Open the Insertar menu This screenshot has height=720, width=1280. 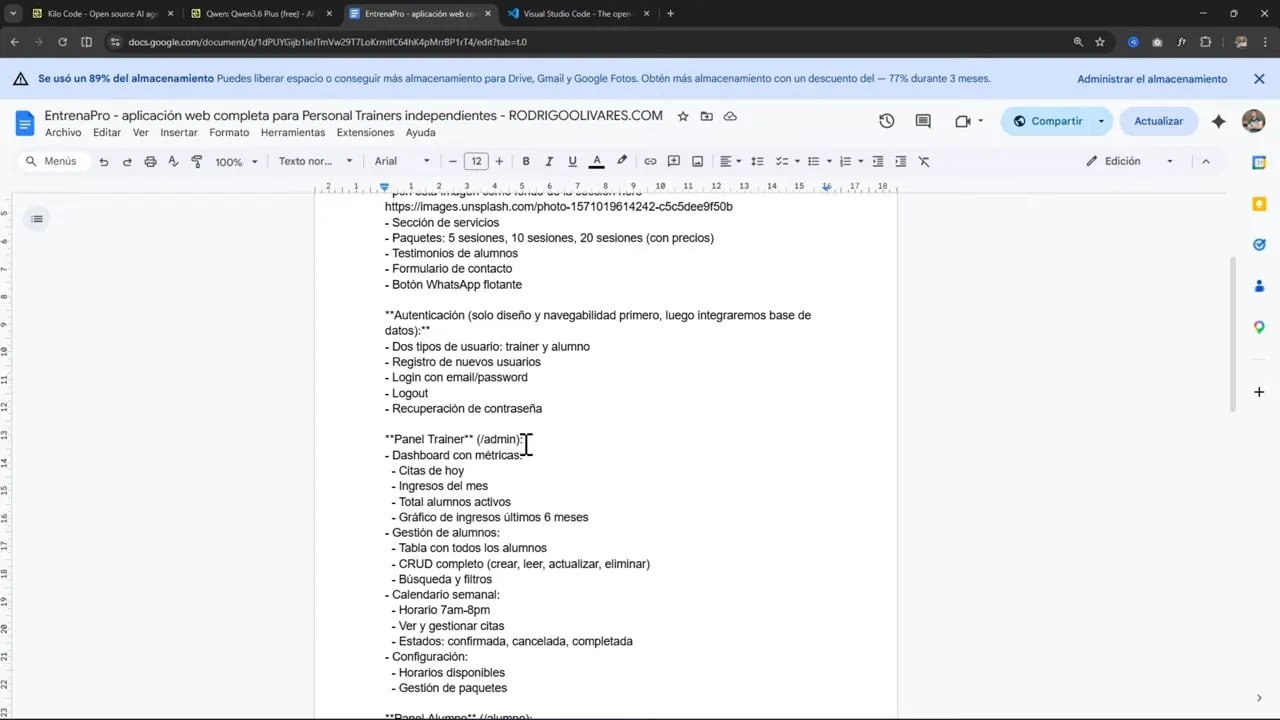(179, 132)
